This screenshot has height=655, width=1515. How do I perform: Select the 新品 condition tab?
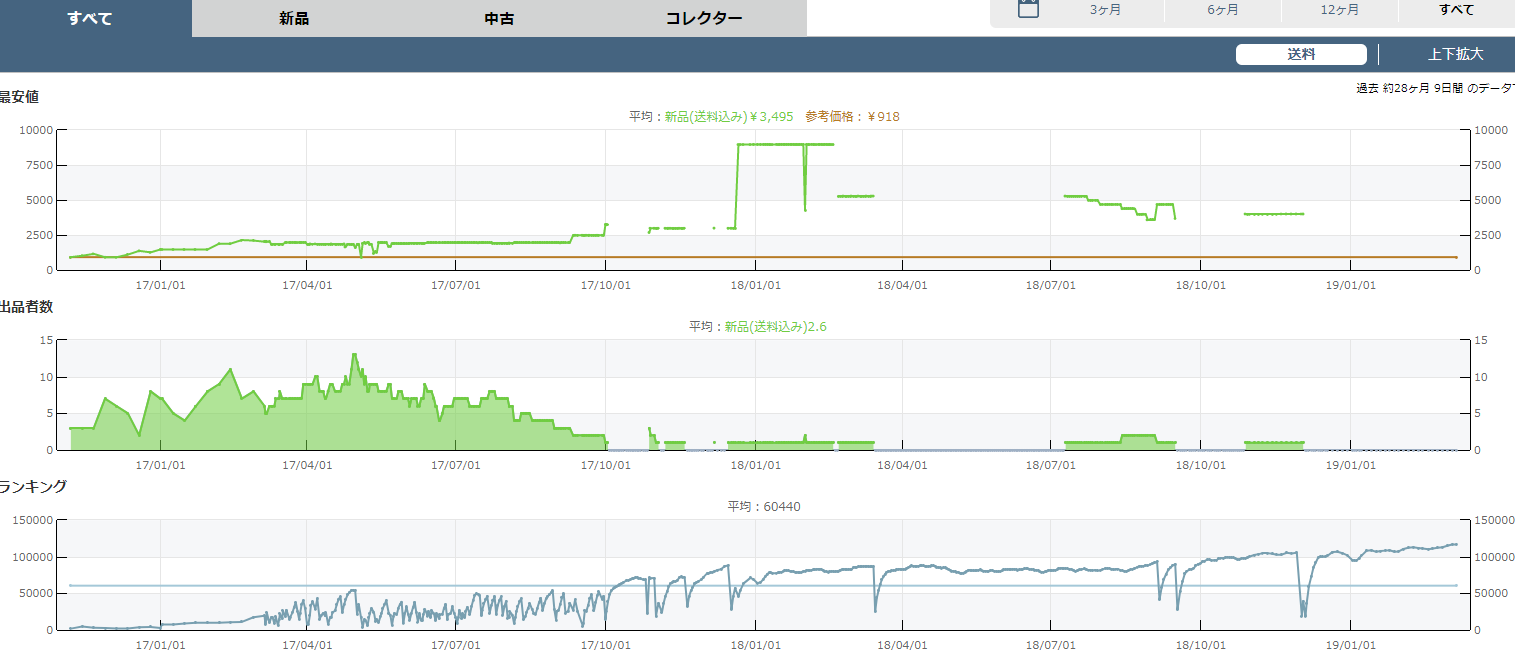coord(294,19)
